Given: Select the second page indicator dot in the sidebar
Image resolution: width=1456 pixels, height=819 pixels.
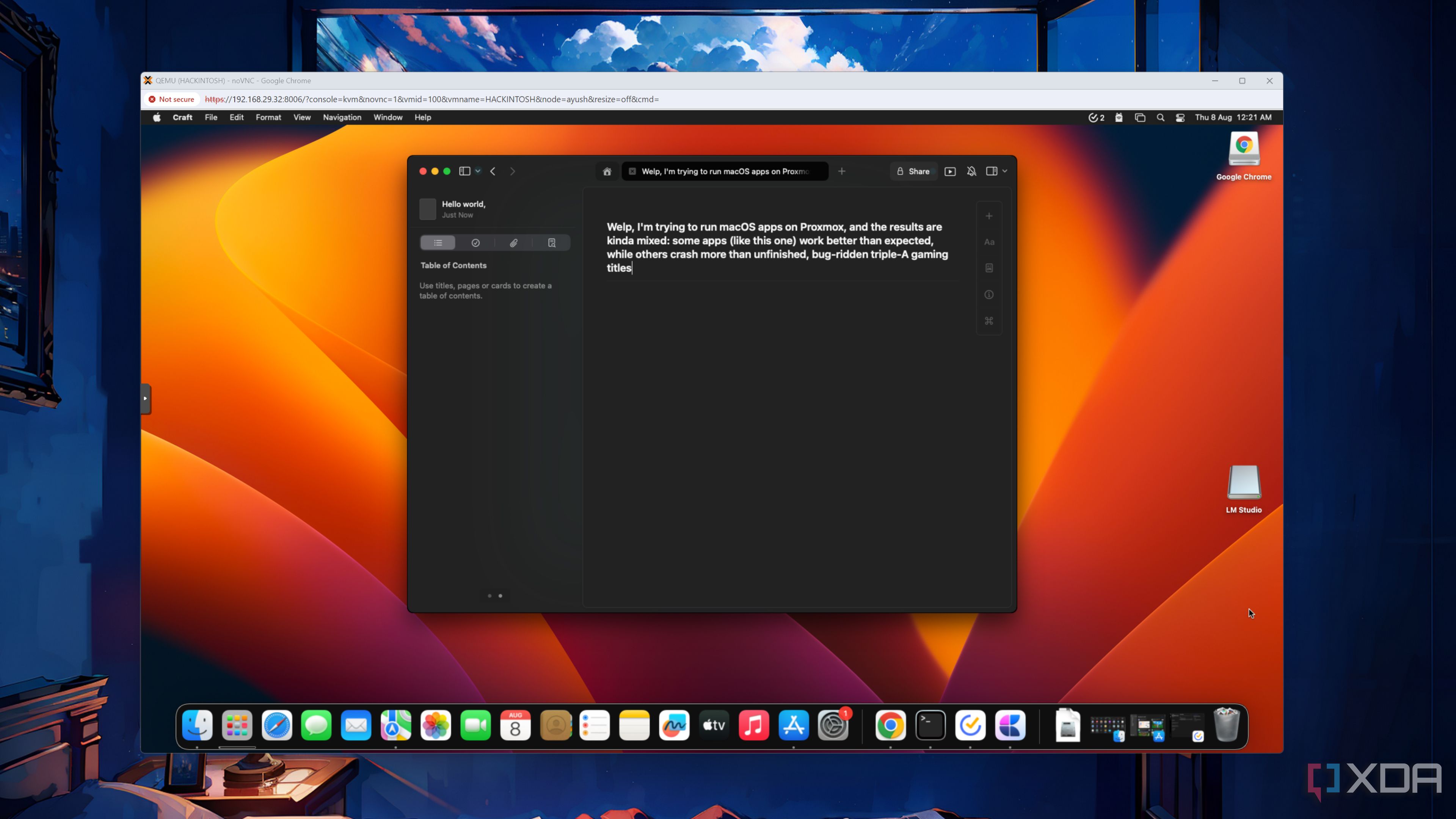Looking at the screenshot, I should (500, 596).
